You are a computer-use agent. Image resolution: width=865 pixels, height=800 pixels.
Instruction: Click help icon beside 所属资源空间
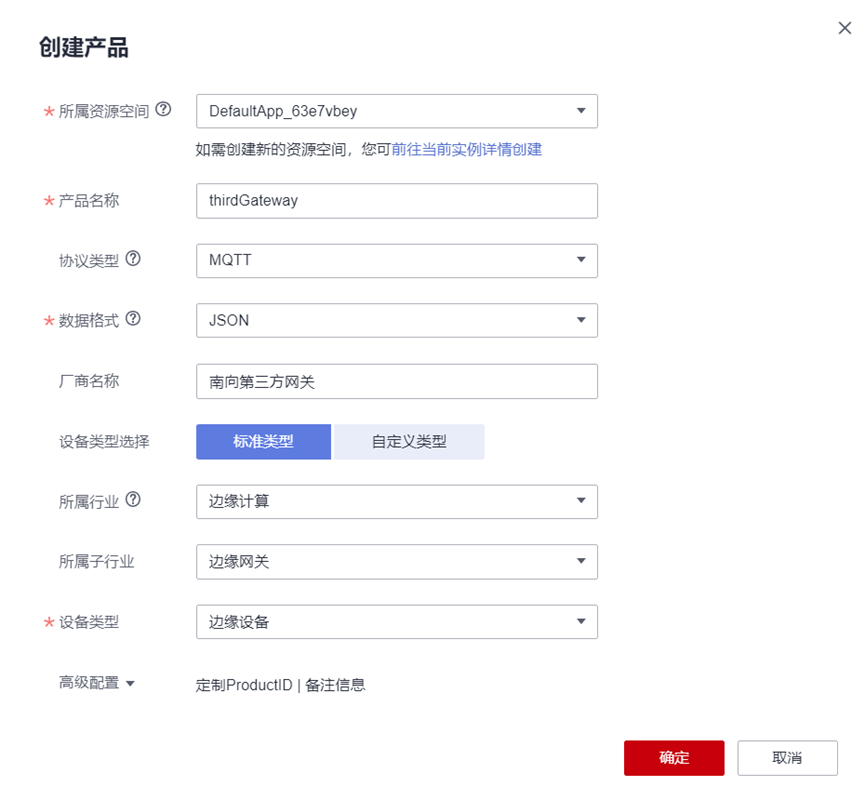coord(164,110)
